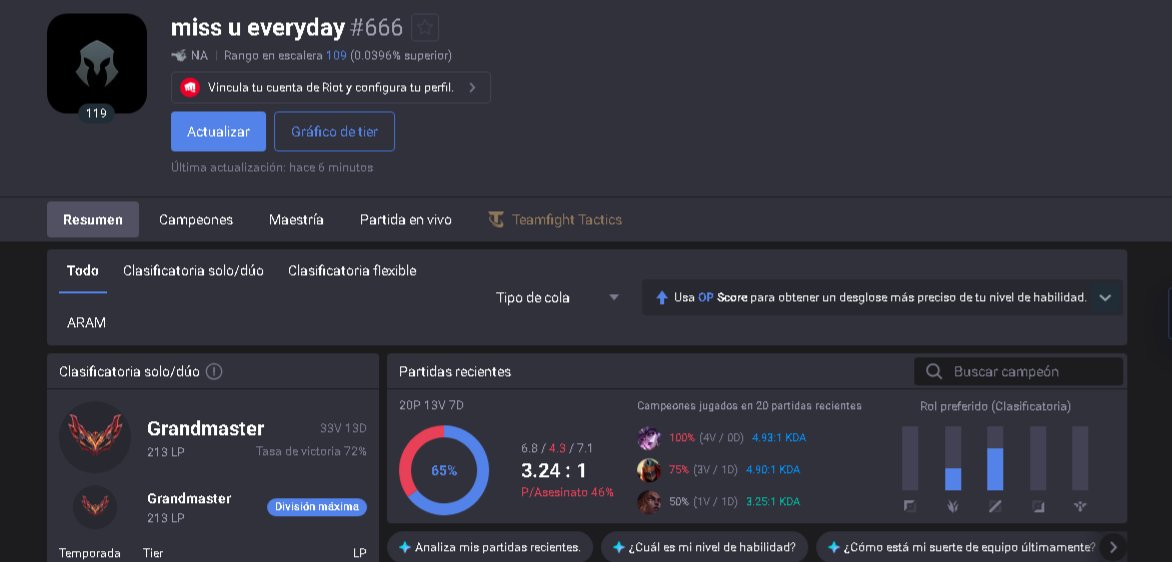Click the Tasa de victoria 72% text
1172x562 pixels.
click(x=311, y=451)
